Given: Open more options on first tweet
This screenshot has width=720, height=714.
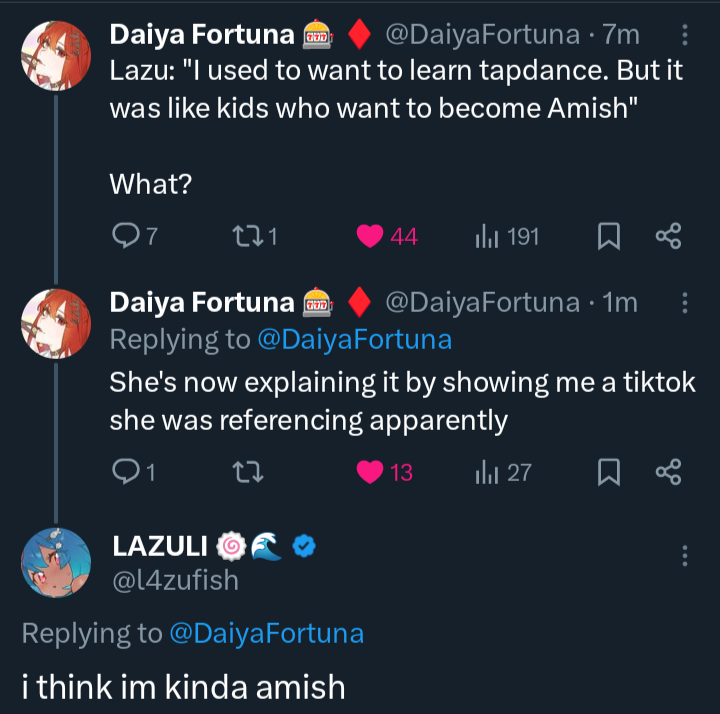Looking at the screenshot, I should click(684, 35).
